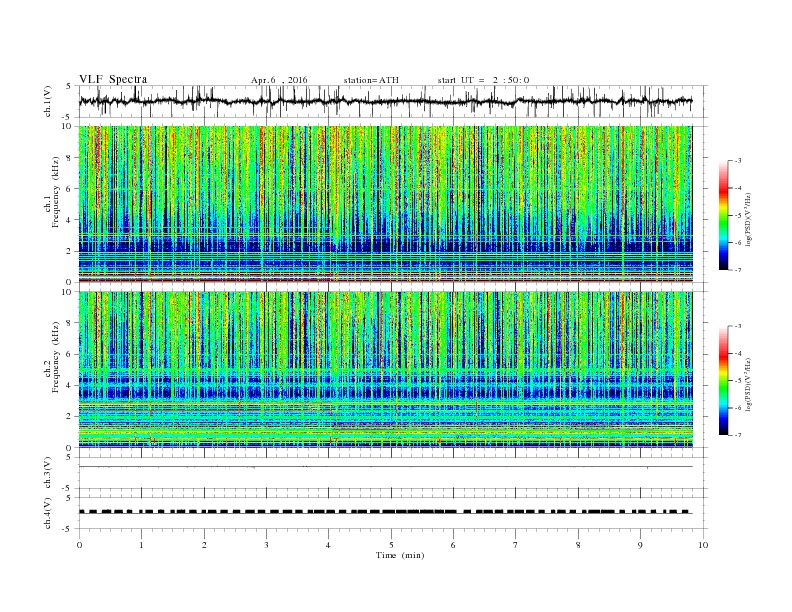Click the 'start UT = 2 :50: 0' label
The width and height of the screenshot is (792, 612).
point(483,80)
